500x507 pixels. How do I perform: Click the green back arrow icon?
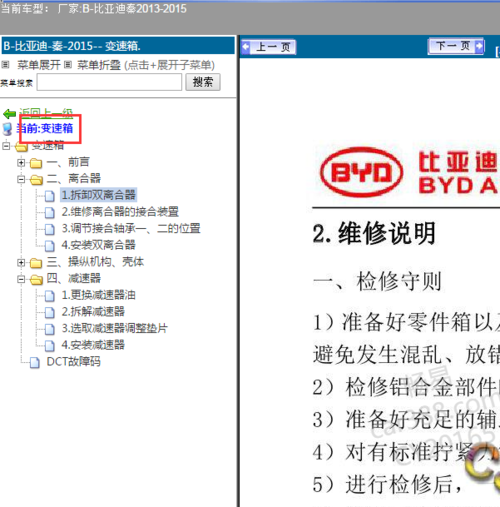[x=9, y=114]
